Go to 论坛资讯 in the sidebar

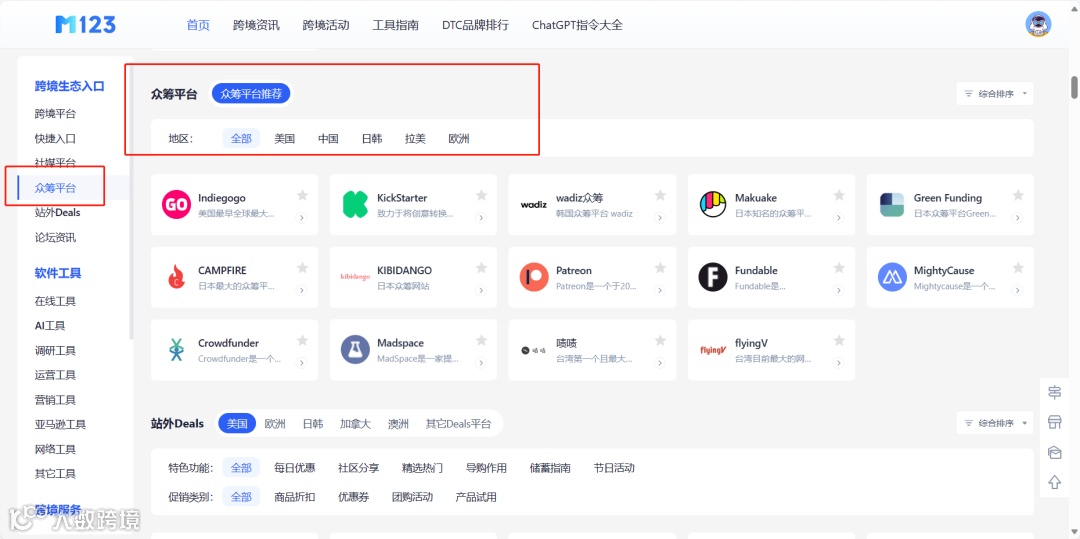56,237
